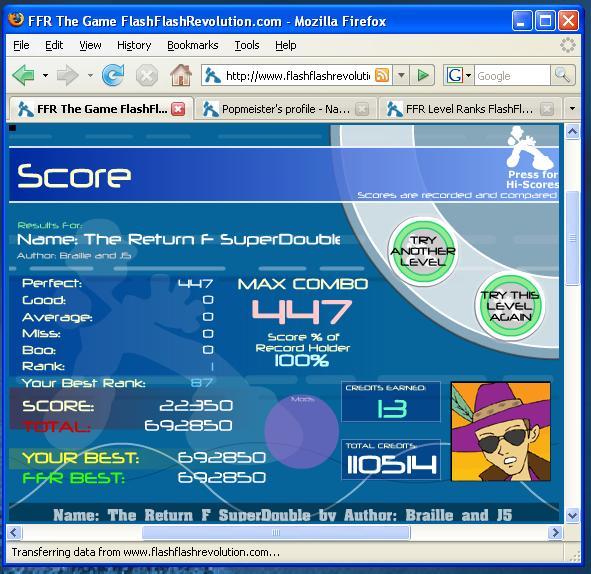
Task: Click the Firefox logo in title bar
Action: tap(16, 20)
